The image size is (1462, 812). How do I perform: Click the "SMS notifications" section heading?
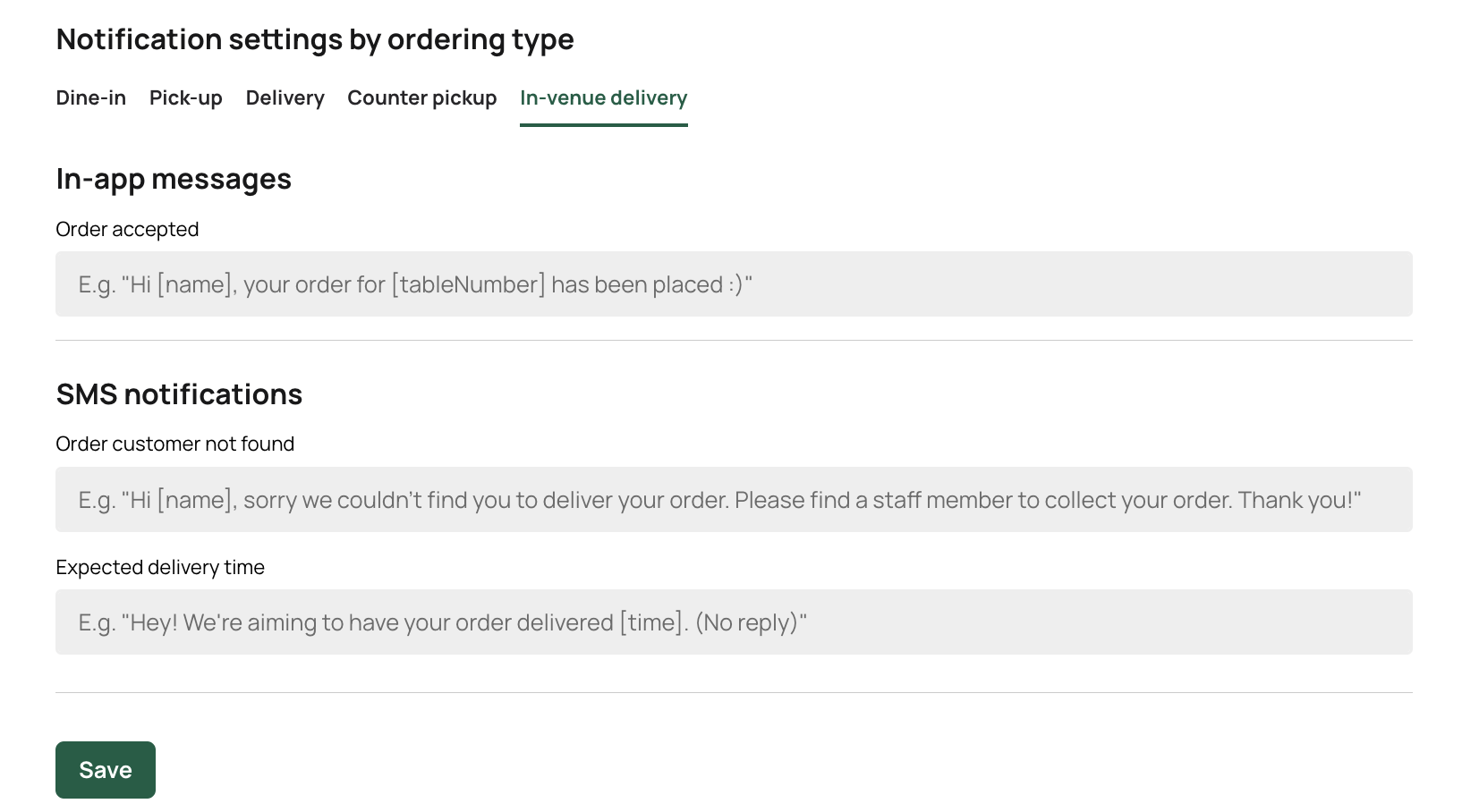[179, 394]
